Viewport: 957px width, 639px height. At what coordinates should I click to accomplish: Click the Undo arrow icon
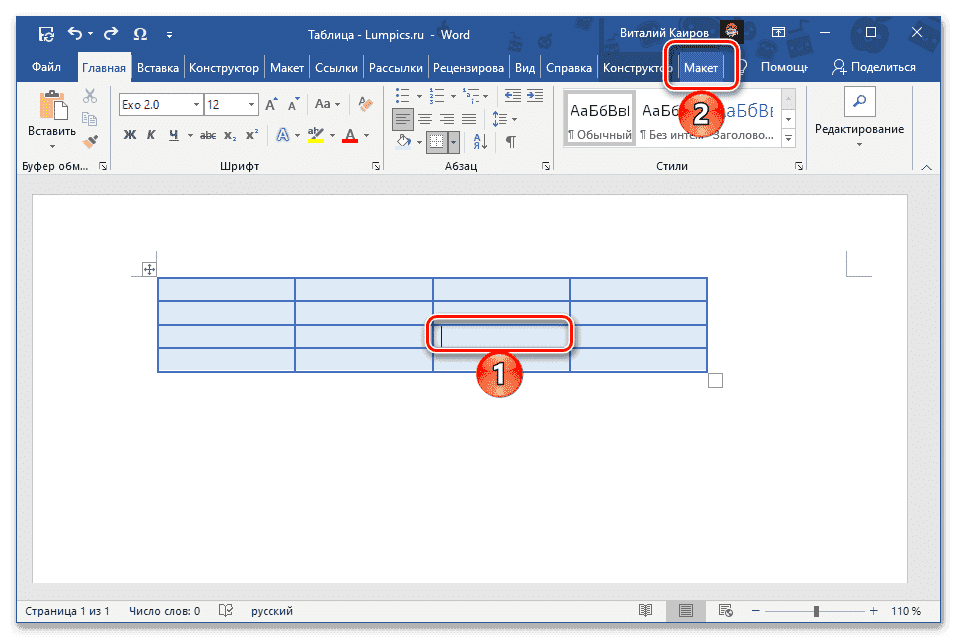(76, 35)
